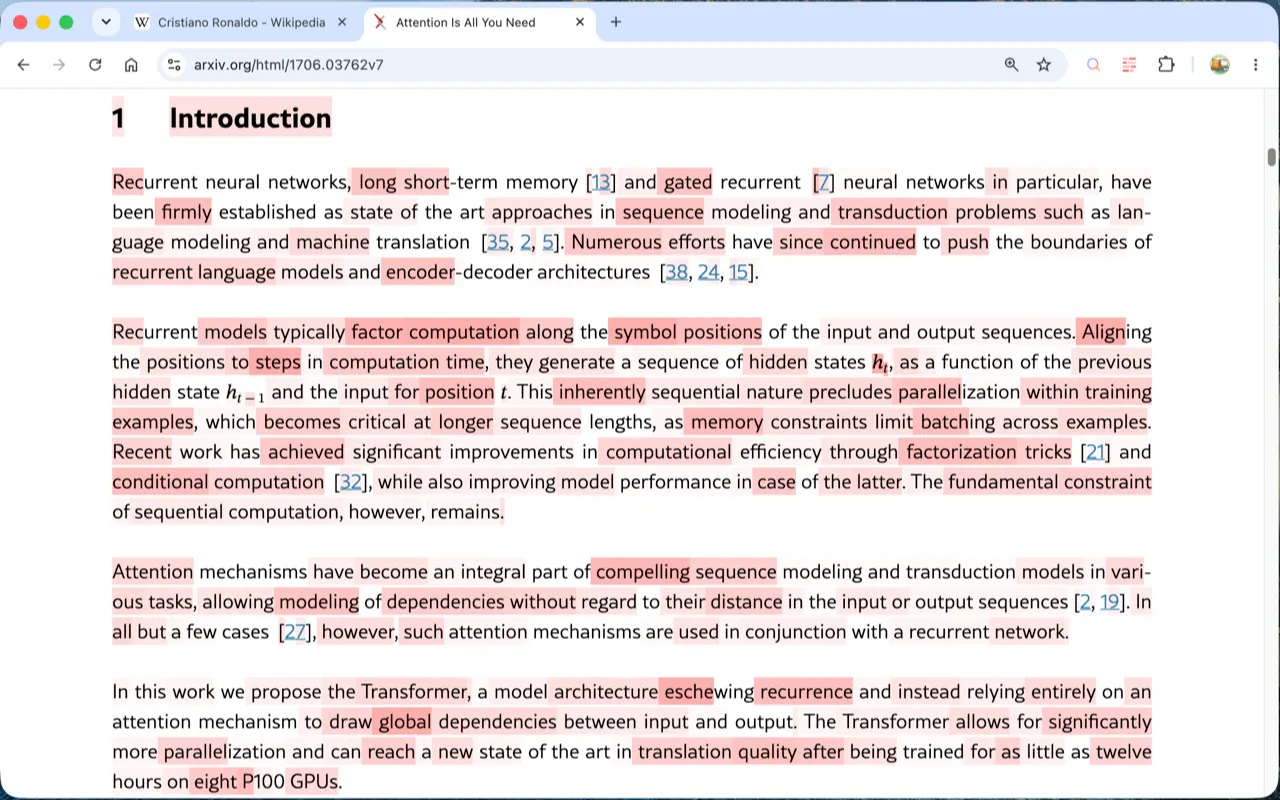Click citation link 5
This screenshot has height=800, width=1280.
click(x=548, y=242)
